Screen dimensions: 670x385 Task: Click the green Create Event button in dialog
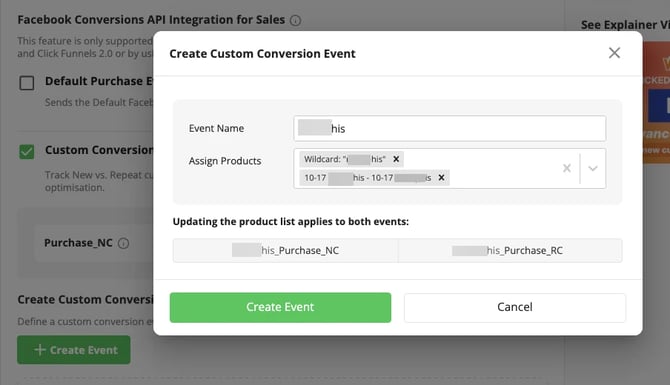[x=280, y=307]
